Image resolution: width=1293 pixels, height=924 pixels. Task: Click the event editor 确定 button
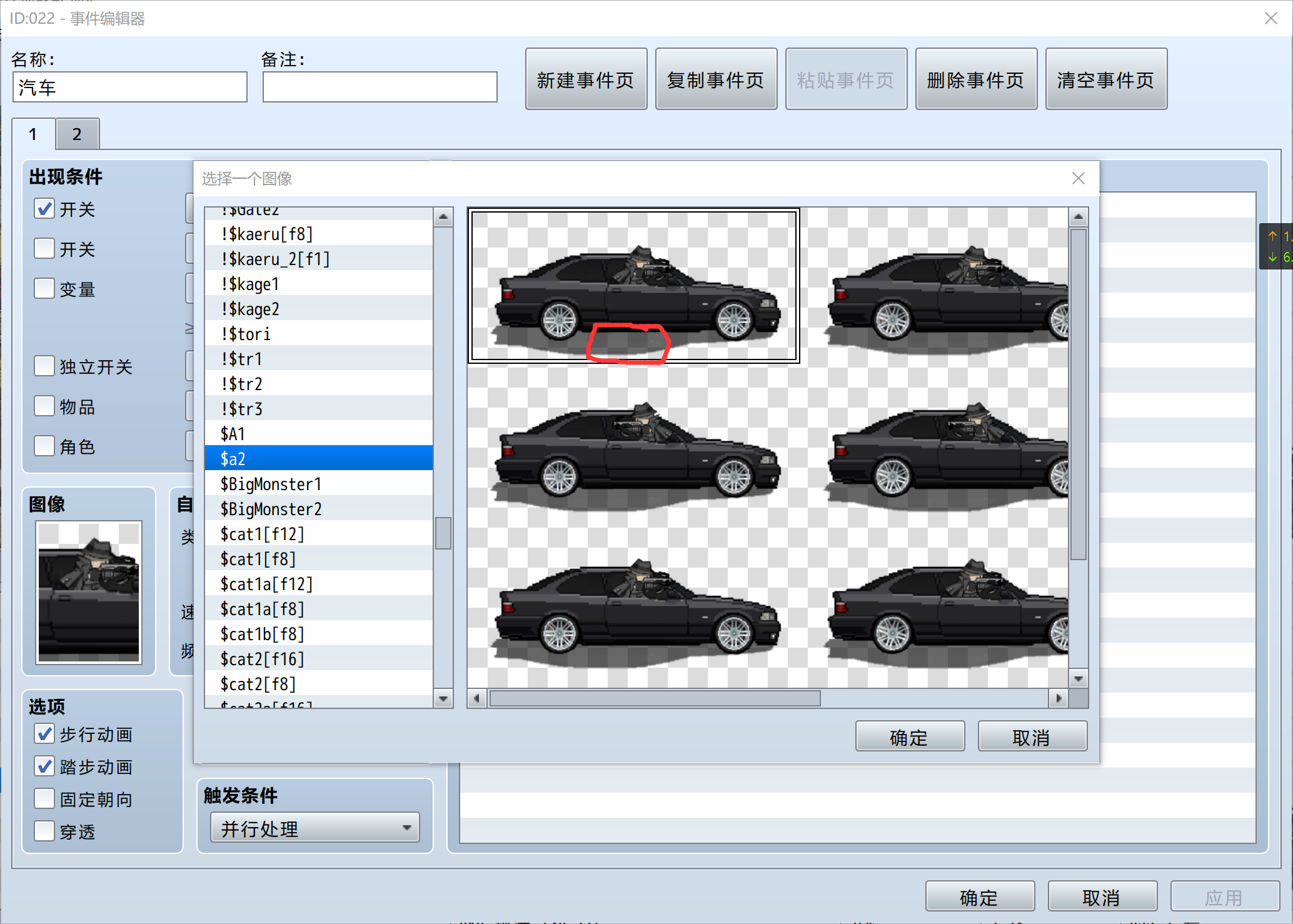980,897
